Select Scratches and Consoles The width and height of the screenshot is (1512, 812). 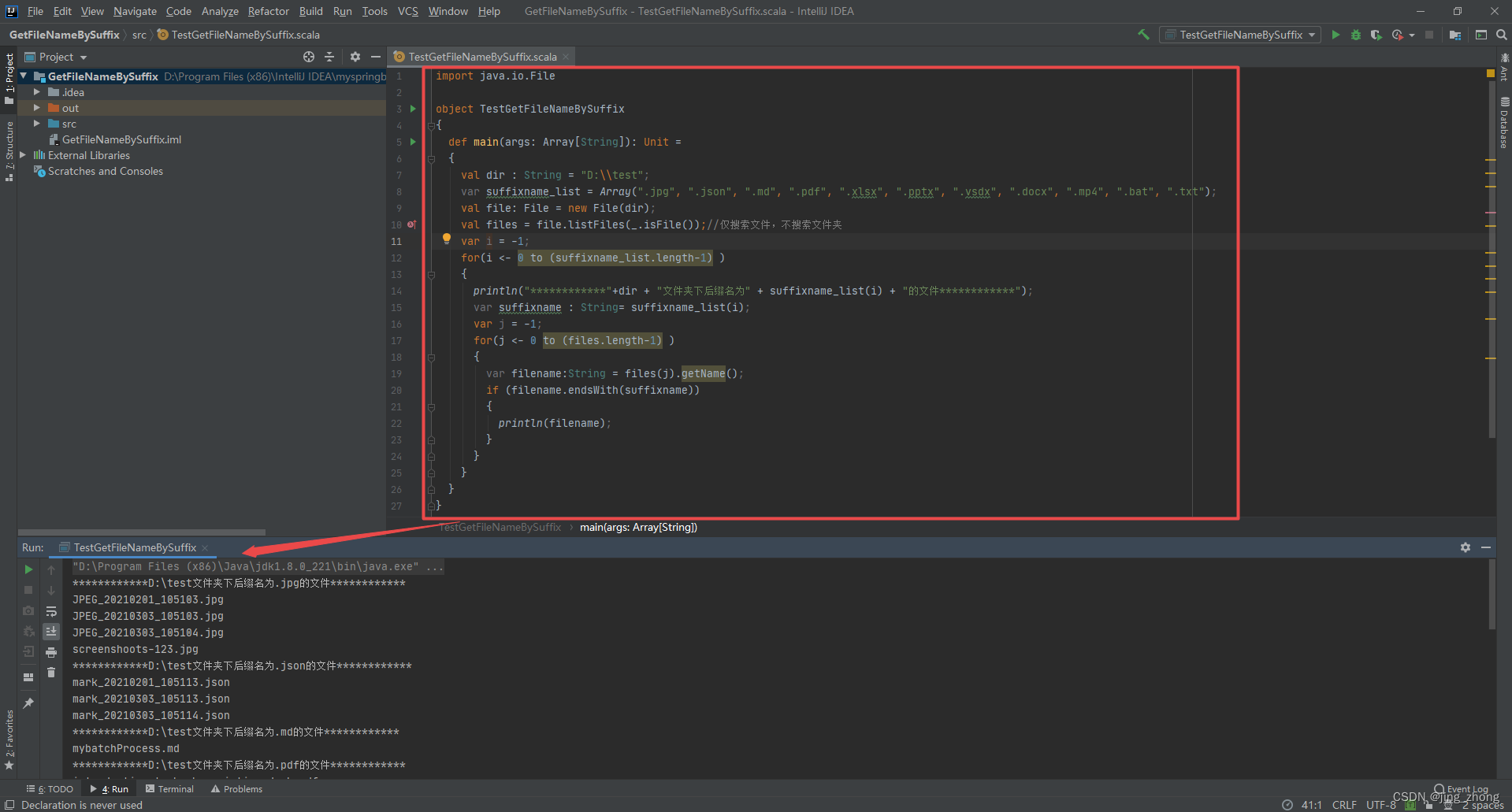point(106,171)
